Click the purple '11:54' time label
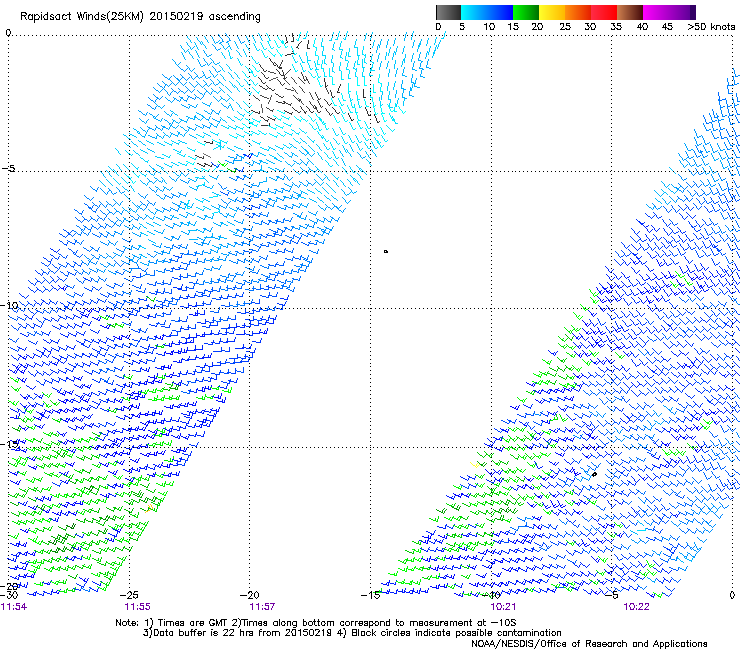 pos(14,607)
